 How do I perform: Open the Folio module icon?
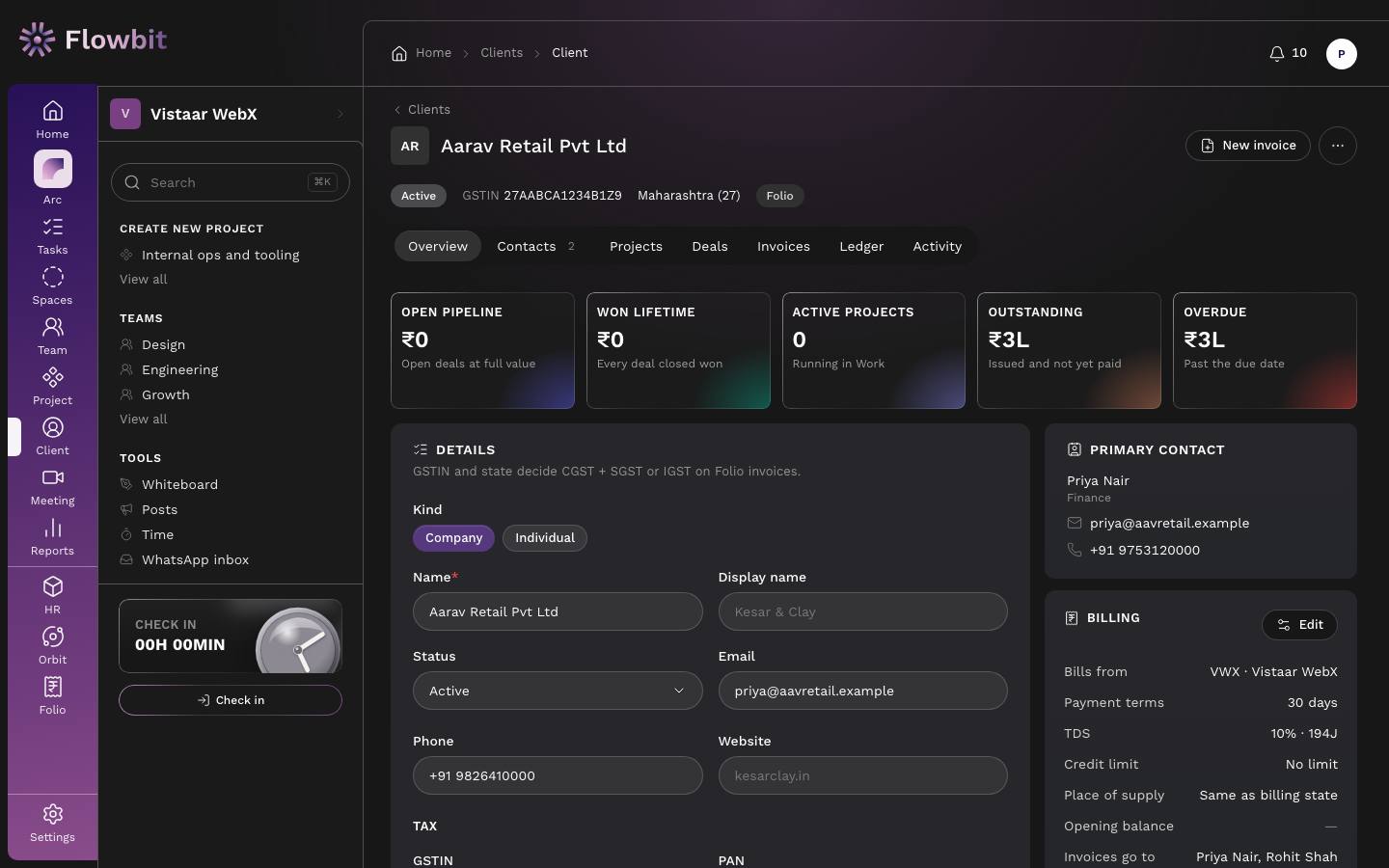(52, 696)
